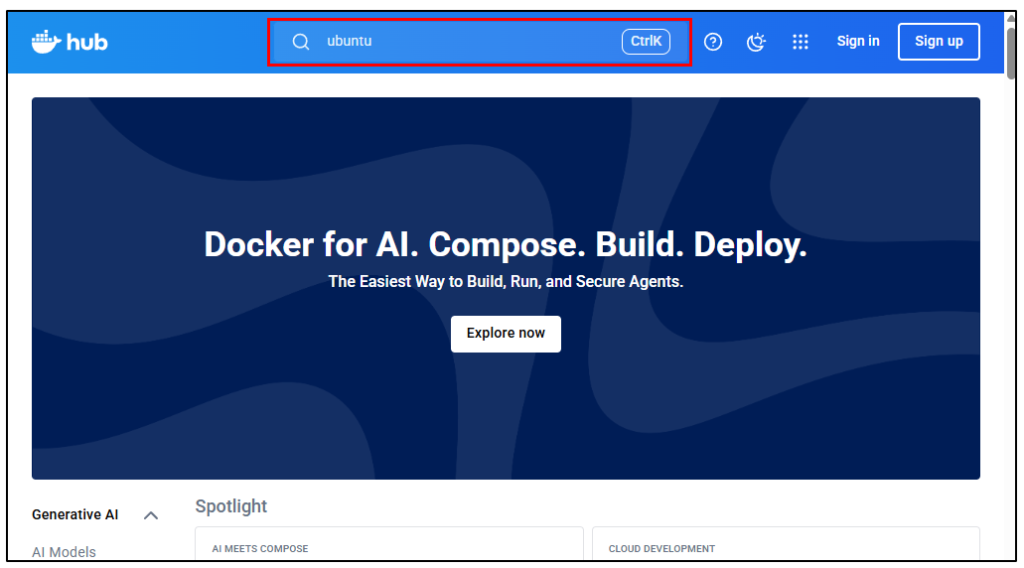The height and width of the screenshot is (568, 1024).
Task: Open AI Models in the sidebar
Action: (x=64, y=551)
